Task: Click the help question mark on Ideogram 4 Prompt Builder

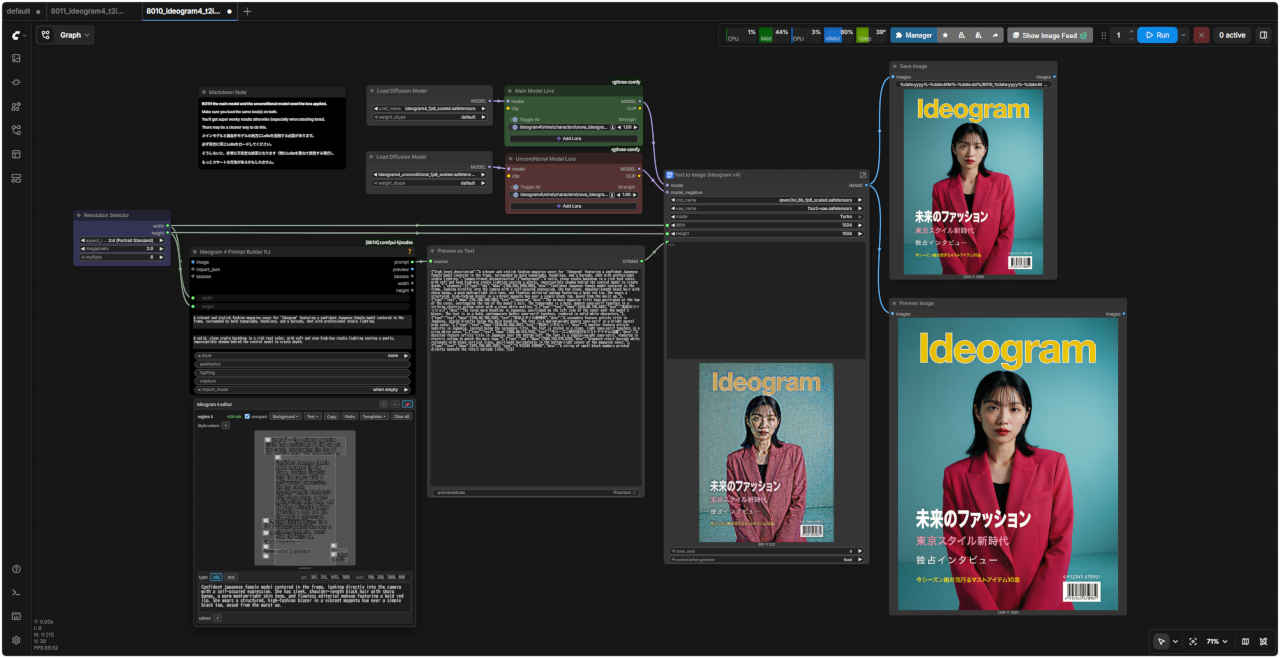Action: [410, 251]
